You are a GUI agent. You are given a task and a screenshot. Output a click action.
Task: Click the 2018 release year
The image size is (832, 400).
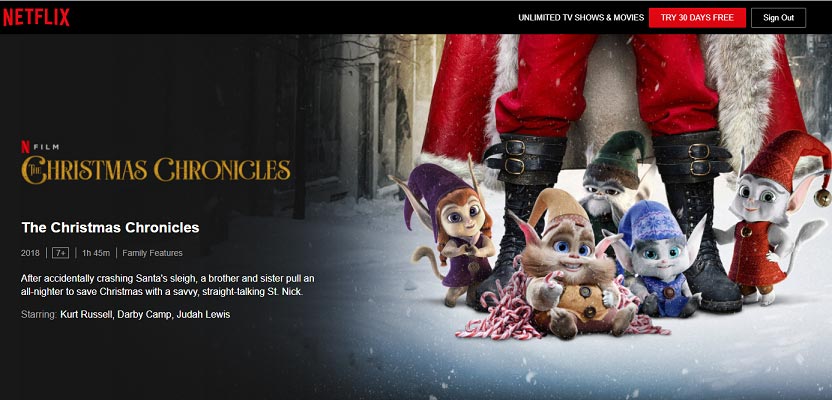tap(30, 253)
